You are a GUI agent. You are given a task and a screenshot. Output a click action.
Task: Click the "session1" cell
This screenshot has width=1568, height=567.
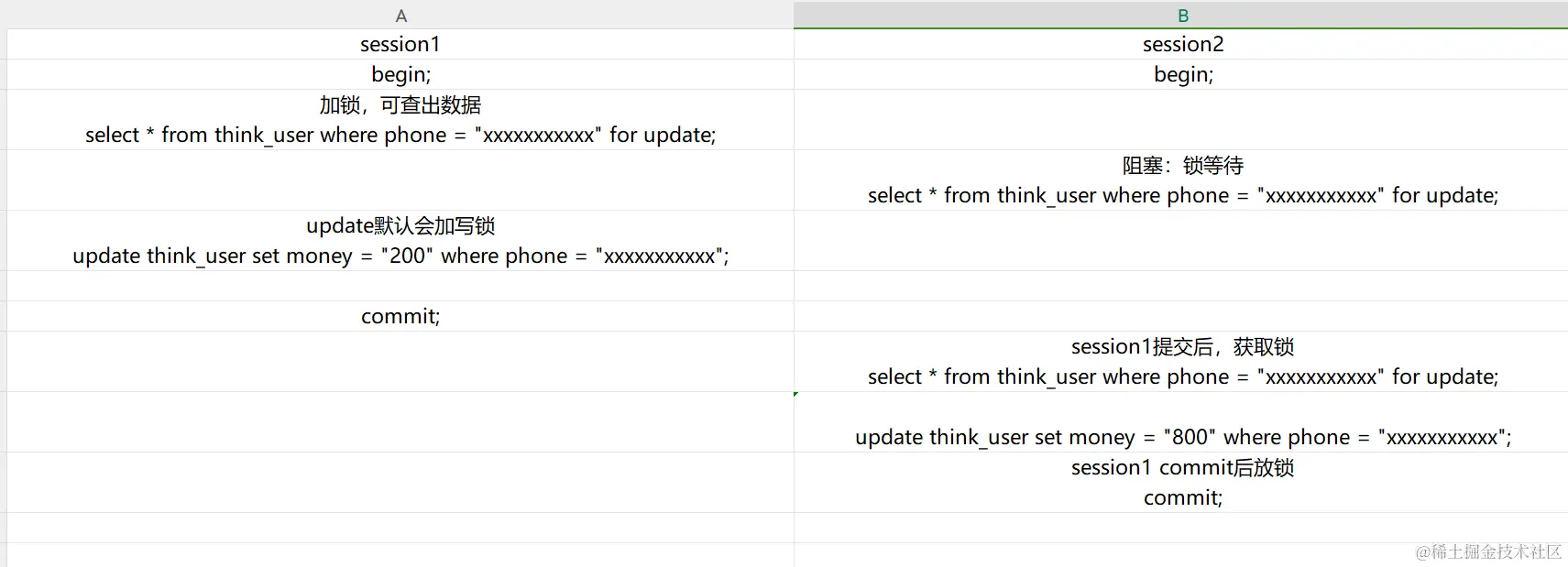pyautogui.click(x=400, y=44)
